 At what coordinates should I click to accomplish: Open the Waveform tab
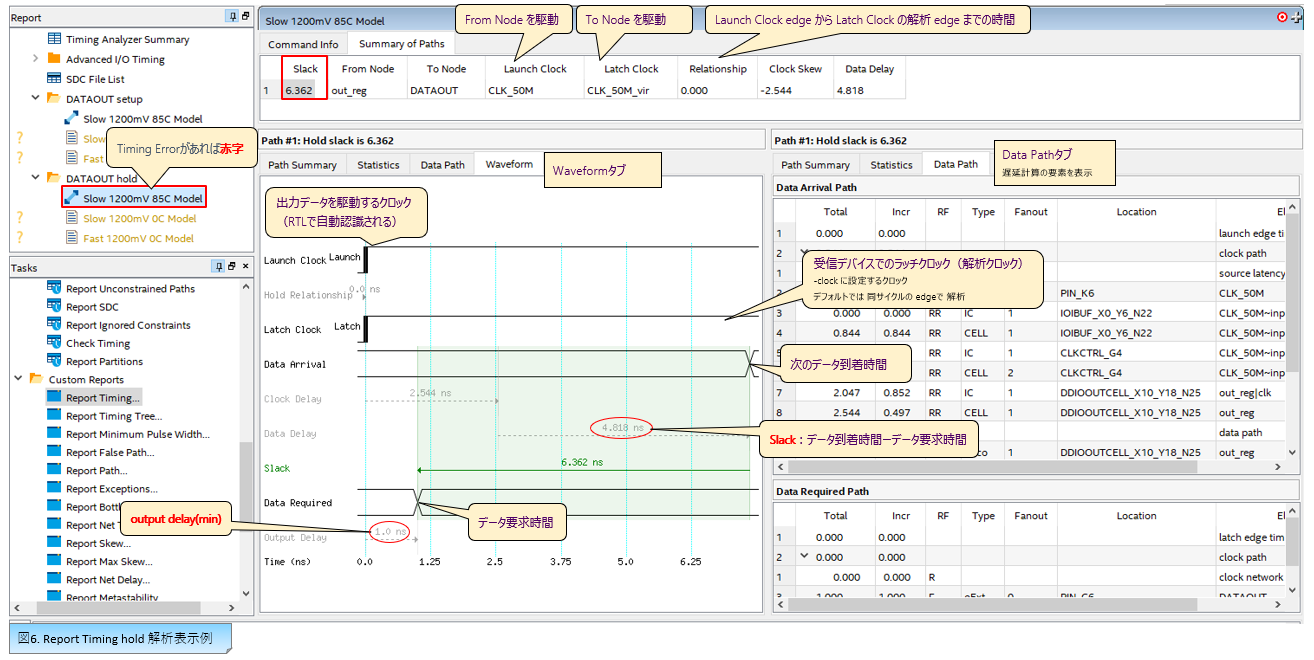coord(509,164)
